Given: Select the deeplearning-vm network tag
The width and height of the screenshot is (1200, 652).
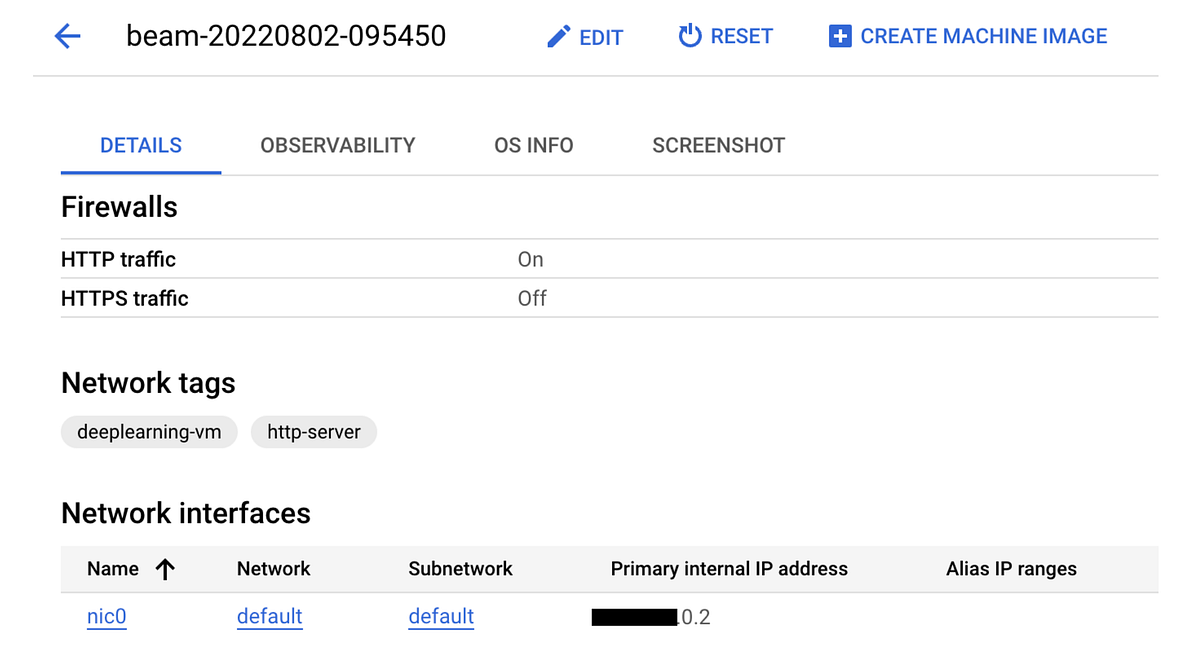Looking at the screenshot, I should (x=149, y=432).
